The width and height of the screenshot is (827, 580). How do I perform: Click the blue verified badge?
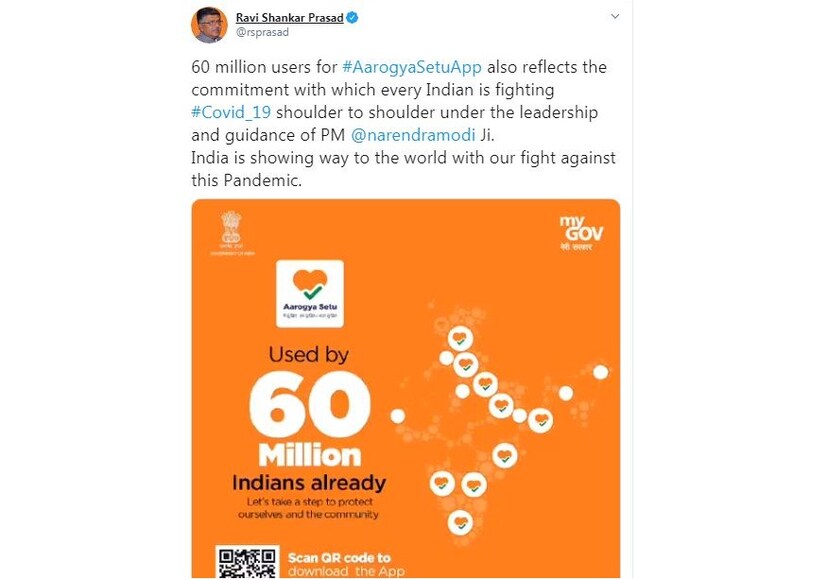click(x=354, y=17)
